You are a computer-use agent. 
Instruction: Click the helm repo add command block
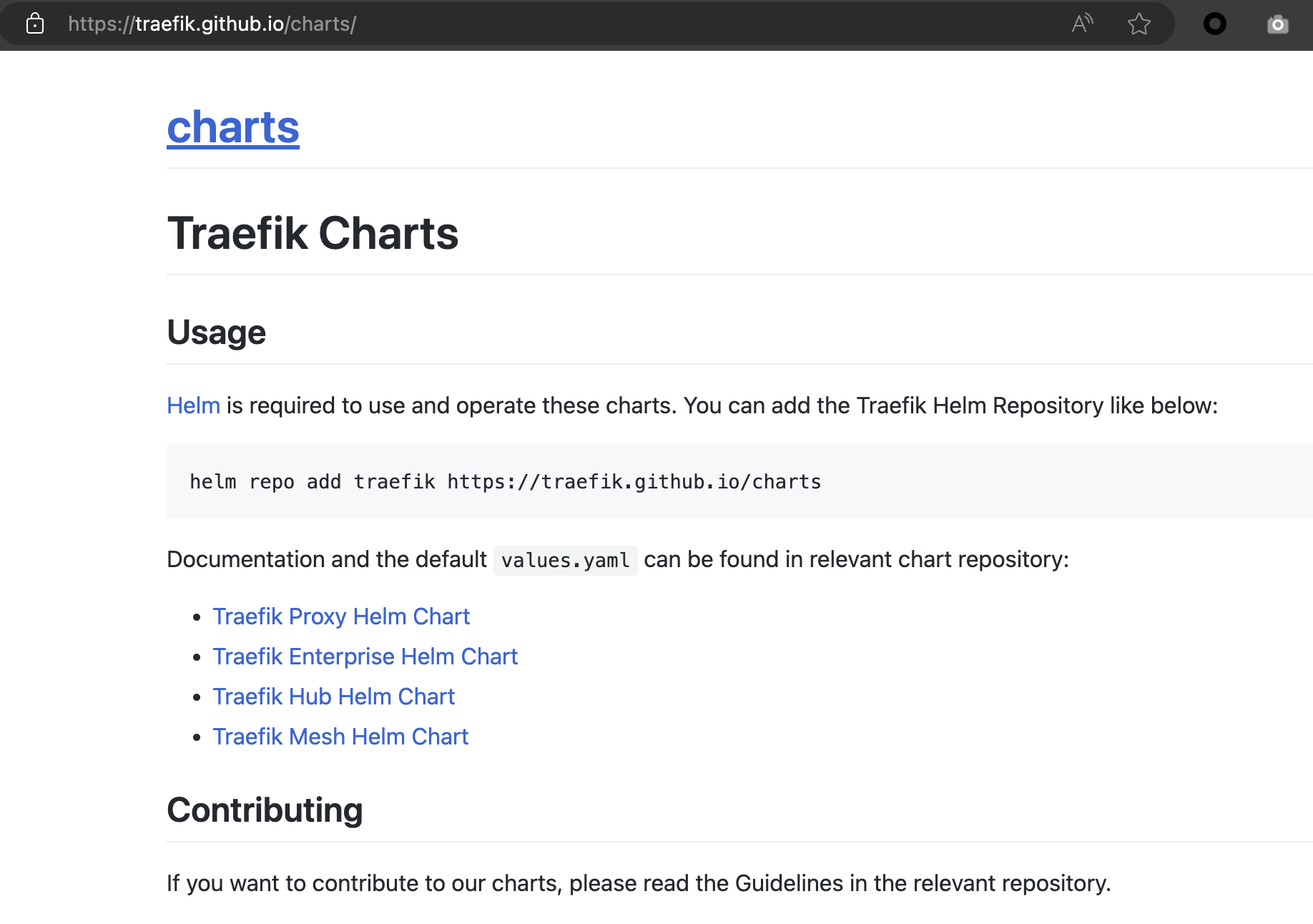point(505,482)
